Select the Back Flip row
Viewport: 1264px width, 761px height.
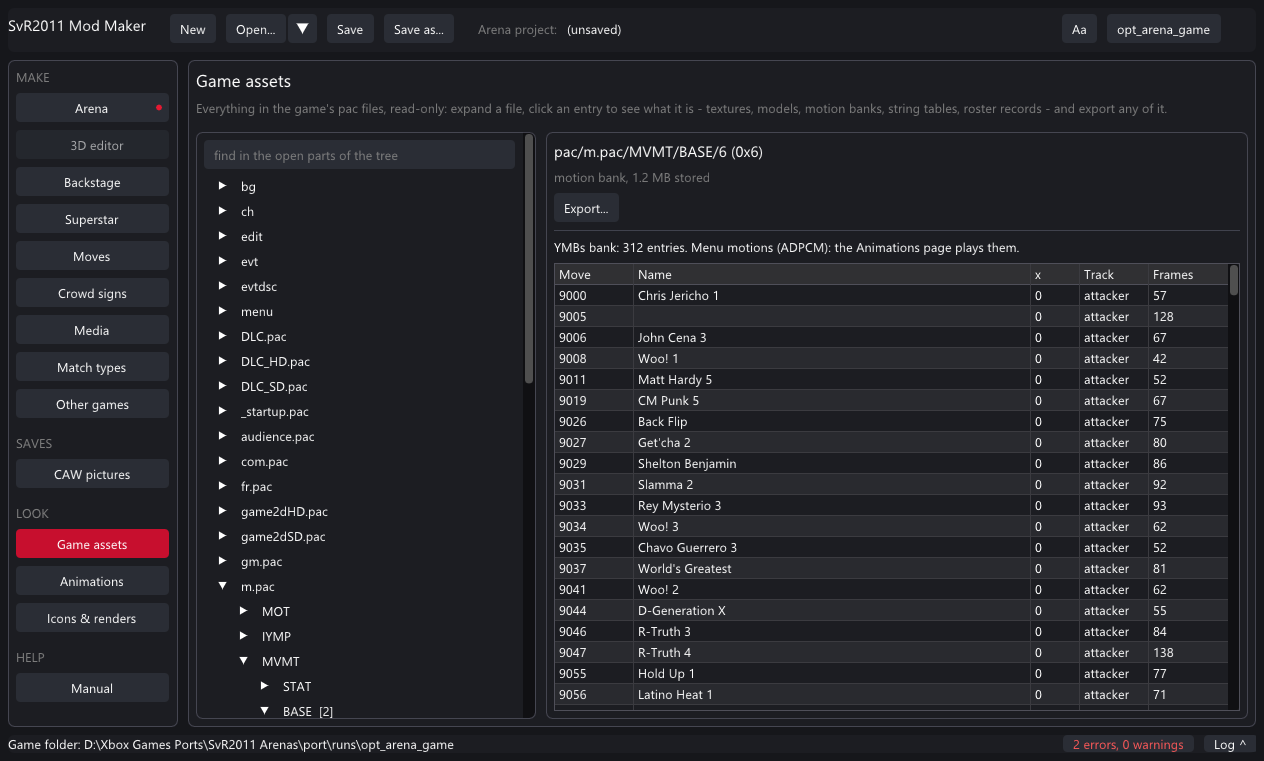click(891, 422)
